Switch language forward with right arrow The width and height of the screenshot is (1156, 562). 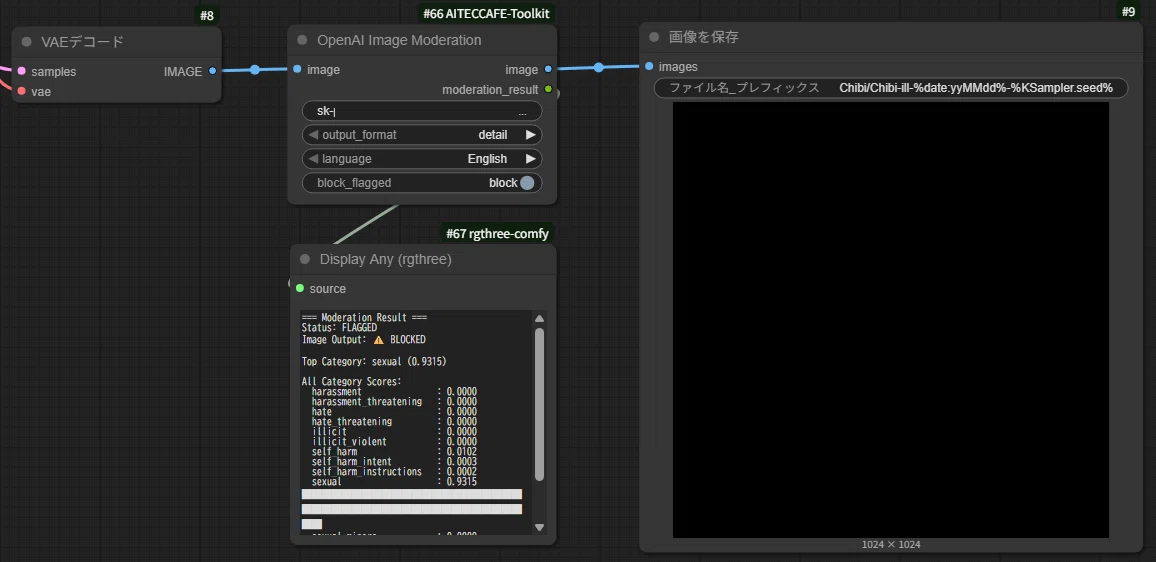click(530, 159)
